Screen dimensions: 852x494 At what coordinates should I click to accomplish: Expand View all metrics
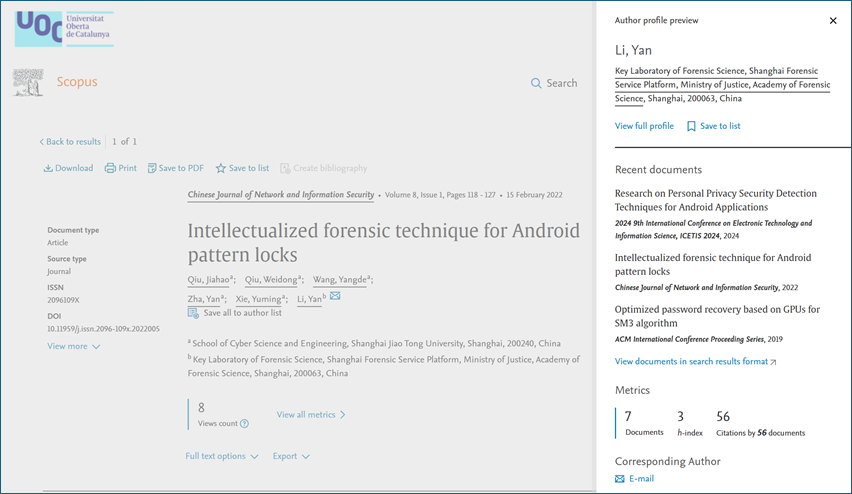point(311,414)
